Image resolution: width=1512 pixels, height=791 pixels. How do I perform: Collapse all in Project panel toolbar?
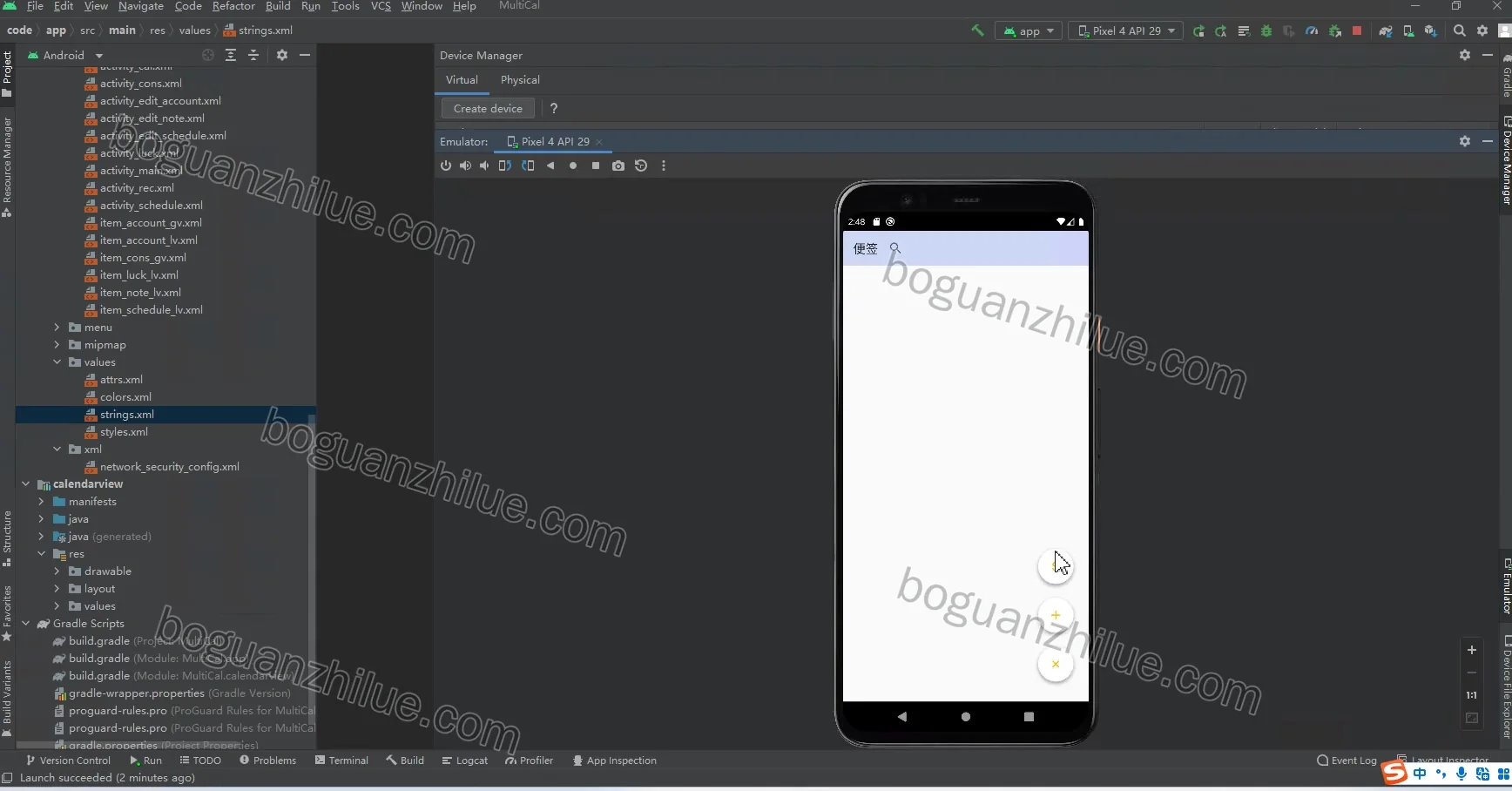253,55
